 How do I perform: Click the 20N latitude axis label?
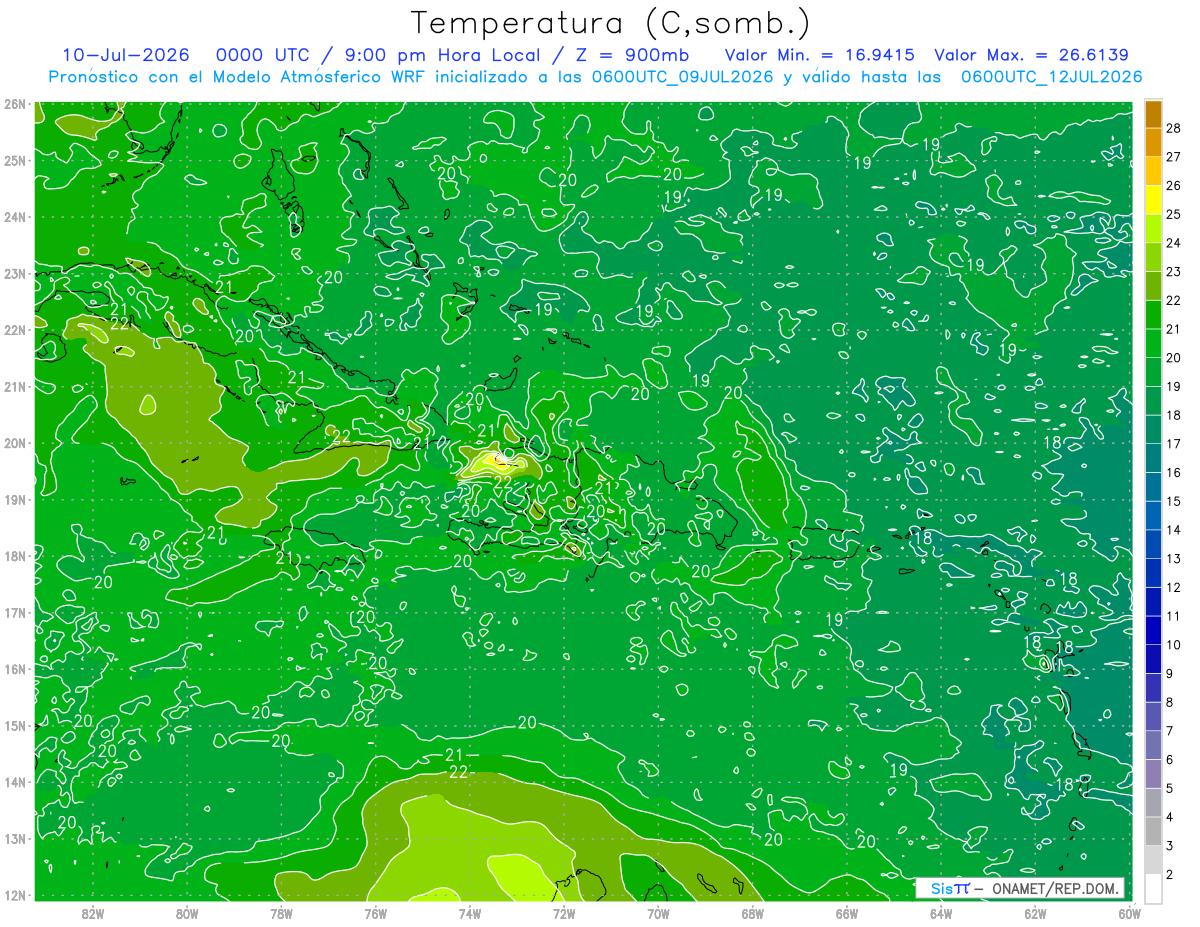[14, 443]
